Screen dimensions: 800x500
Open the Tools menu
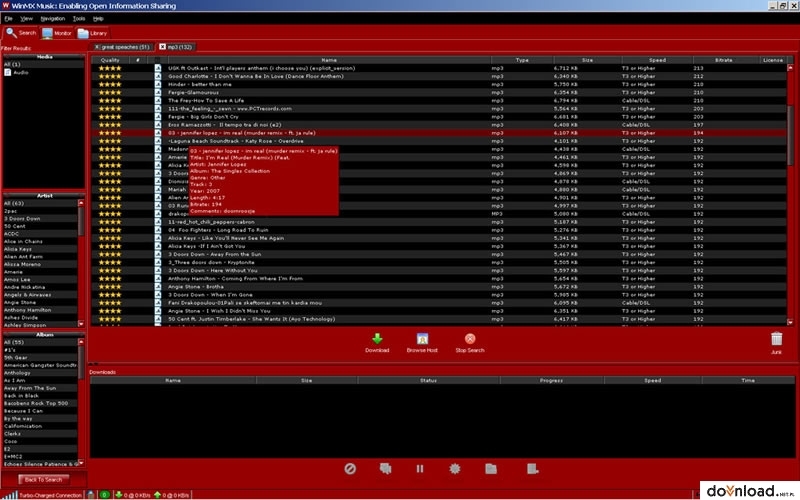(79, 18)
